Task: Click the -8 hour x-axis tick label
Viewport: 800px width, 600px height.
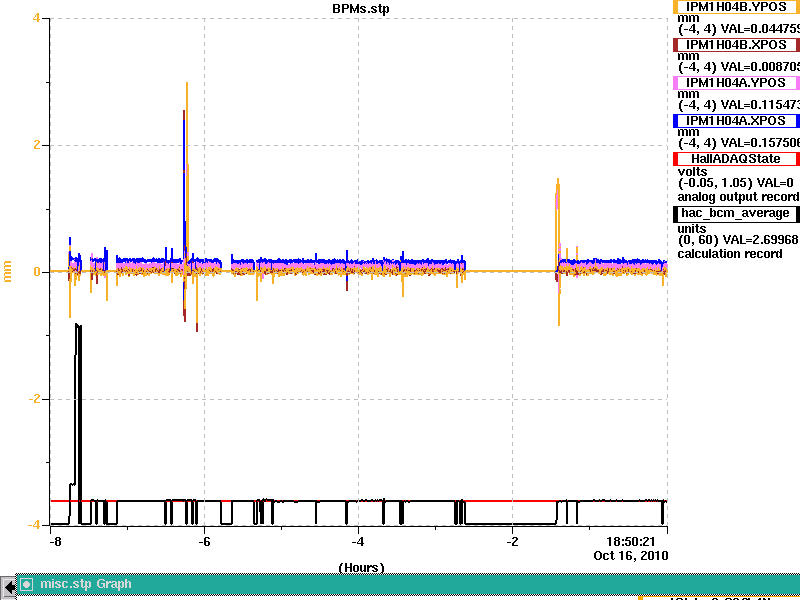Action: click(x=55, y=541)
